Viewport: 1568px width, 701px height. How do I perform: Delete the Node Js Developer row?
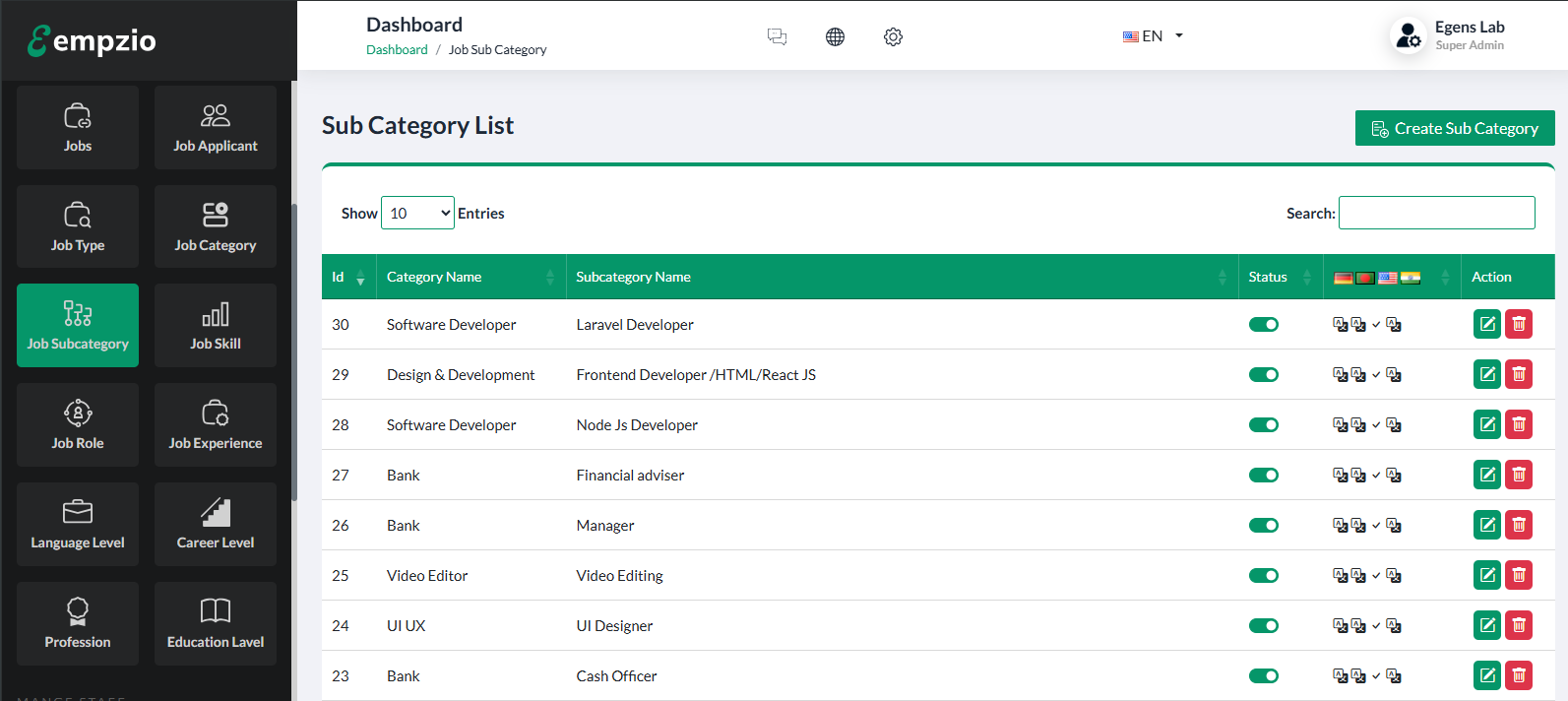point(1519,424)
